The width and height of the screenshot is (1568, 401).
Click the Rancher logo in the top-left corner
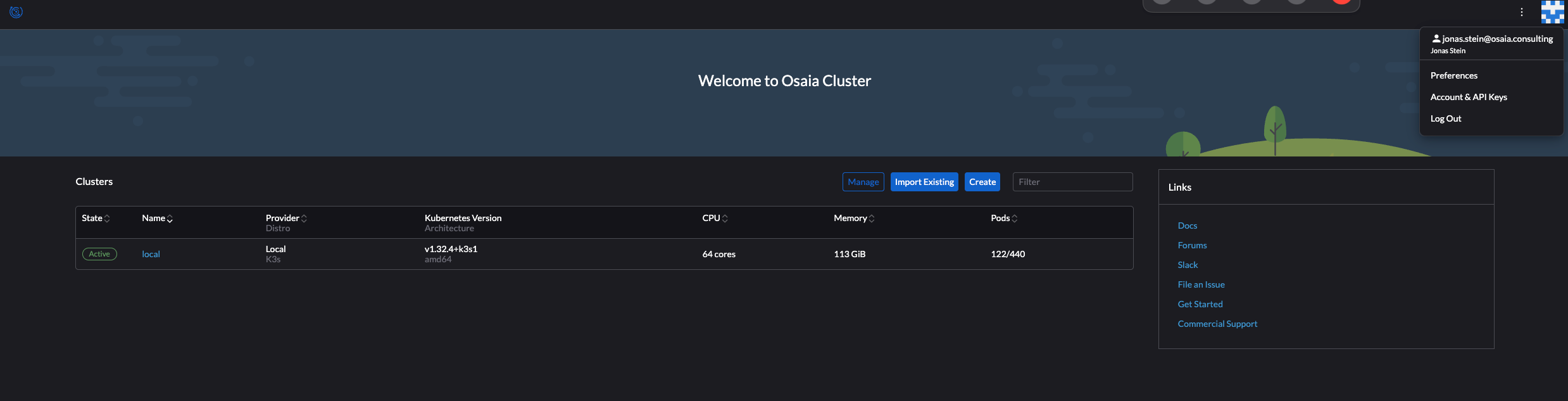(x=16, y=12)
